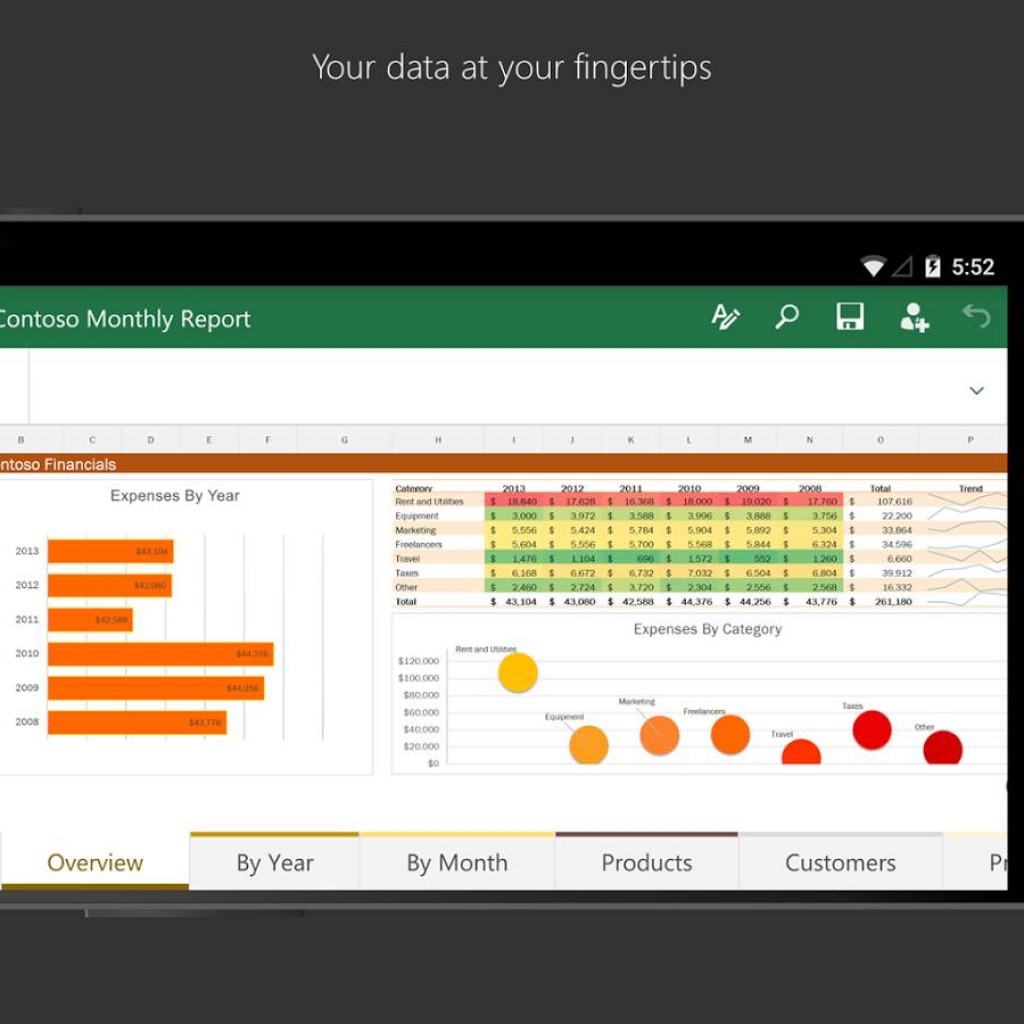The width and height of the screenshot is (1024, 1024).
Task: Select the 2013 orange expense bar
Action: coord(110,551)
